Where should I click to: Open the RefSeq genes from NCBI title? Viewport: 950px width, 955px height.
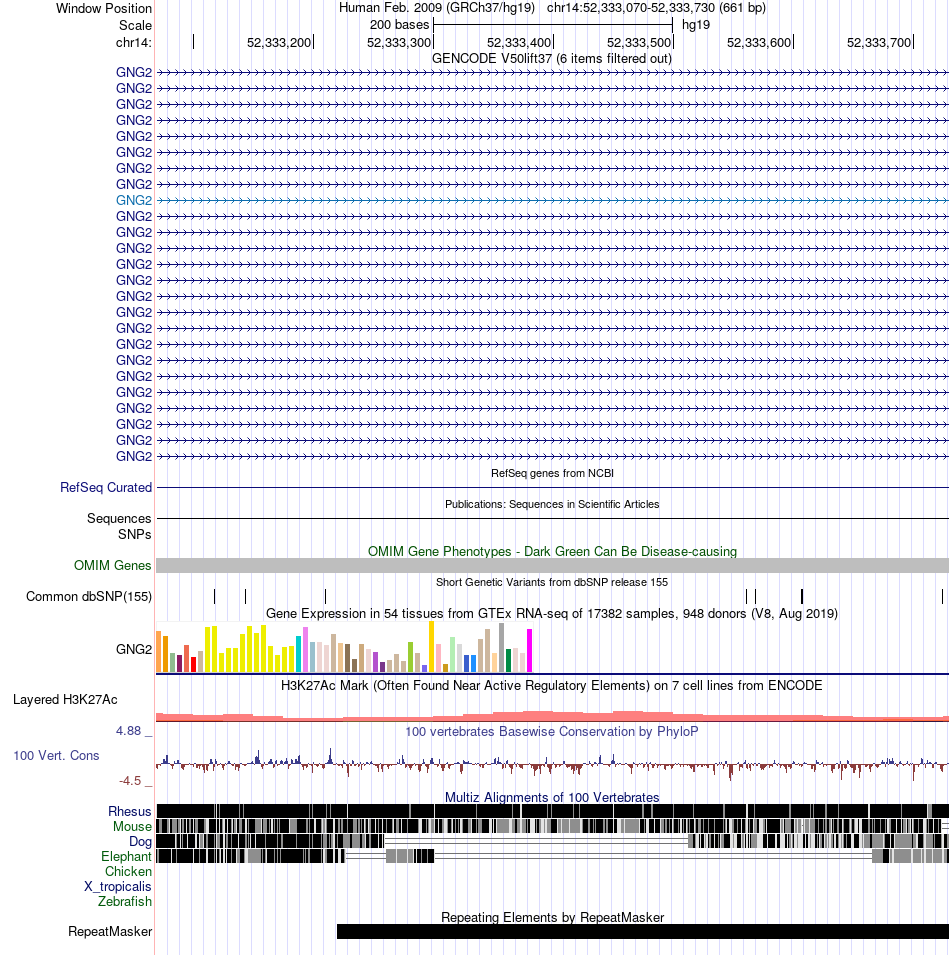[x=552, y=473]
